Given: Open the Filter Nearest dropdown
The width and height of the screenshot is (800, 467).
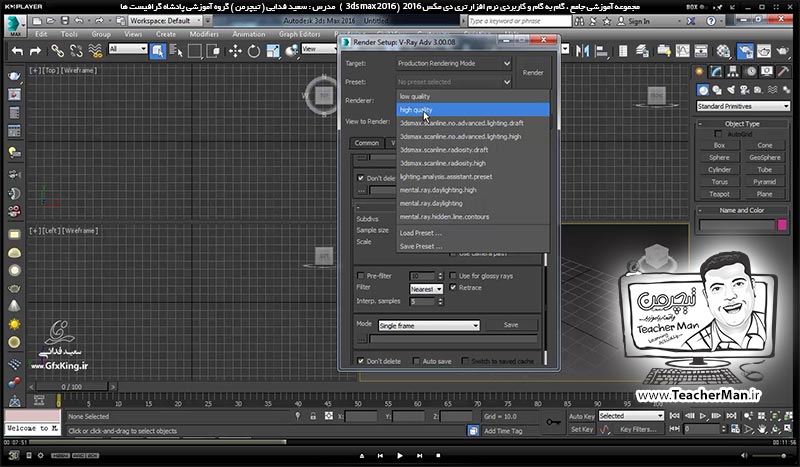Looking at the screenshot, I should 426,289.
